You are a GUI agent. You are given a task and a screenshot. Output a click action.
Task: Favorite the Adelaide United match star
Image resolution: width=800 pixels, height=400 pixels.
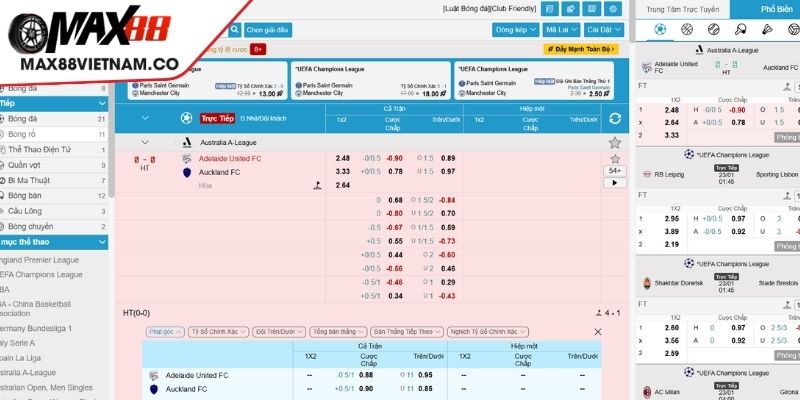(x=615, y=159)
